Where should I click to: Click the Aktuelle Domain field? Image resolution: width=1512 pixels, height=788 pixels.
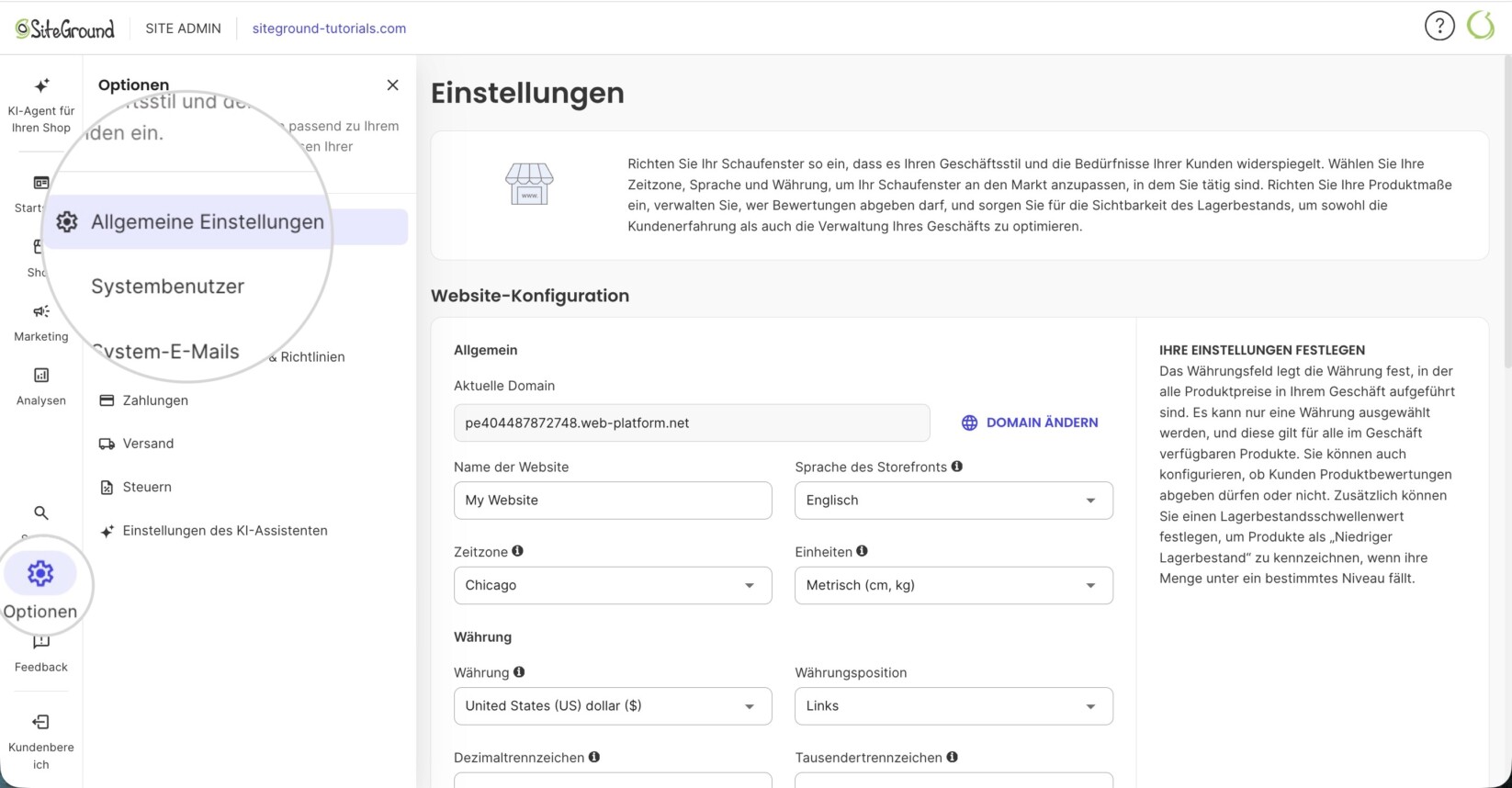[x=692, y=423]
